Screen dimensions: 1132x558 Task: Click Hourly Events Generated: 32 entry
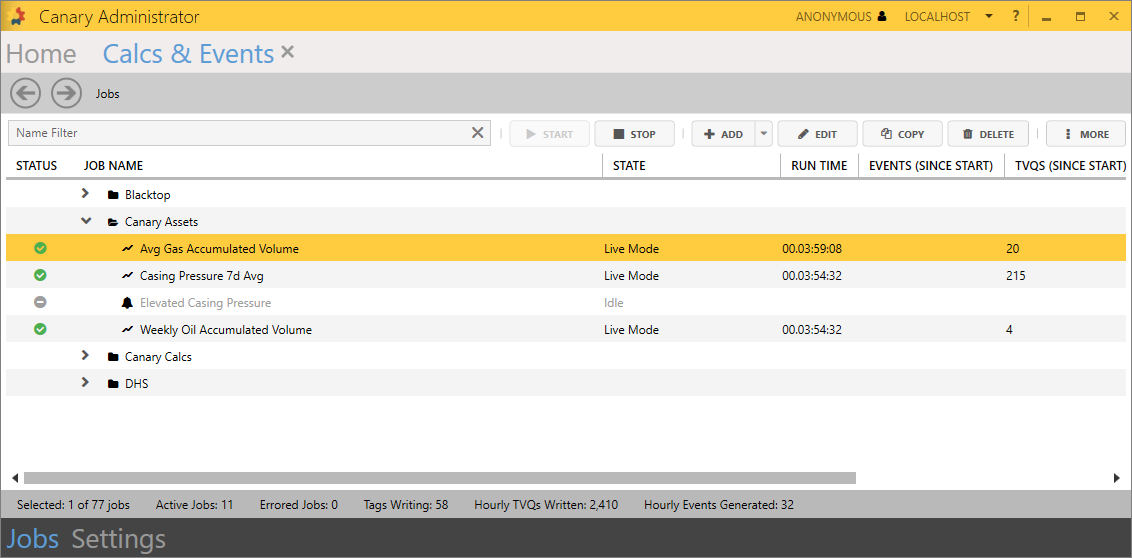click(718, 505)
